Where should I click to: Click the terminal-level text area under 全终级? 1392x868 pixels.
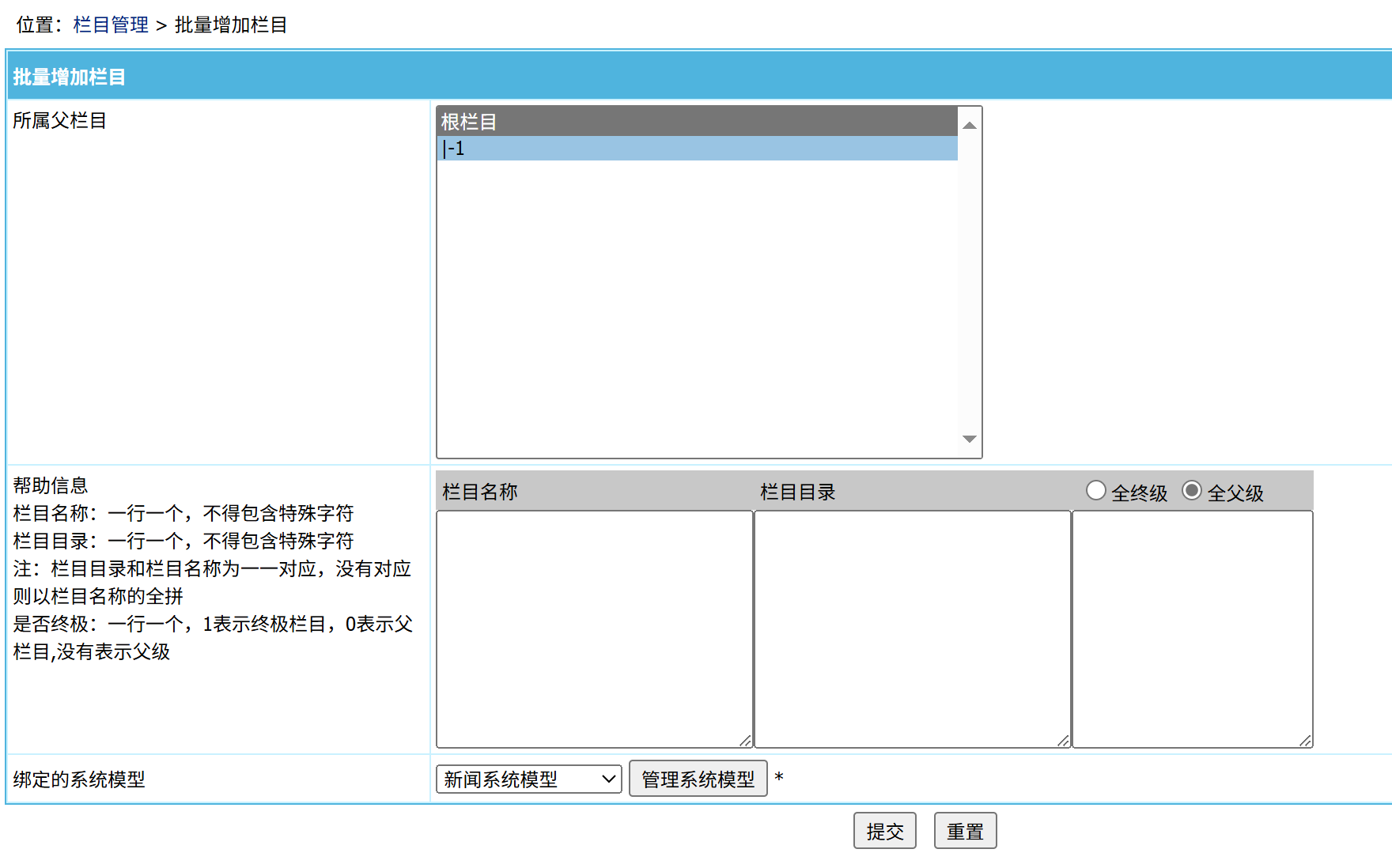1191,628
